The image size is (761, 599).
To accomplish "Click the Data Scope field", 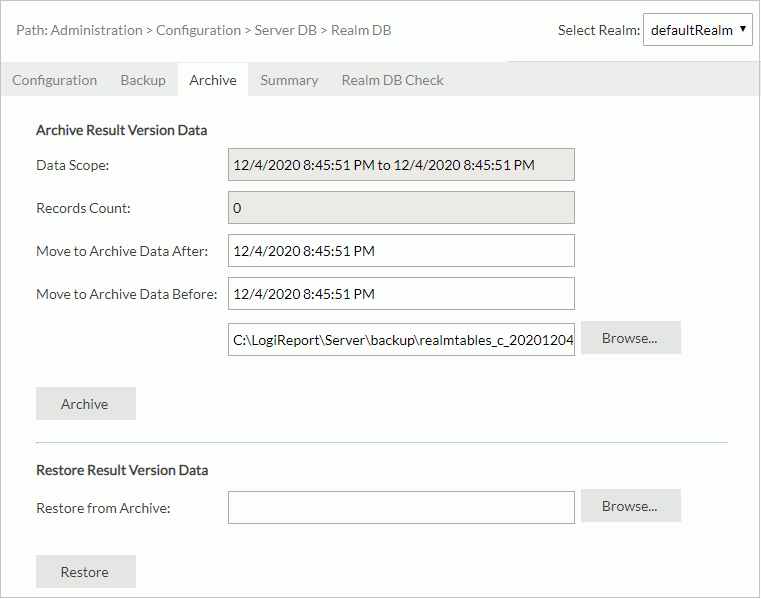I will (401, 165).
